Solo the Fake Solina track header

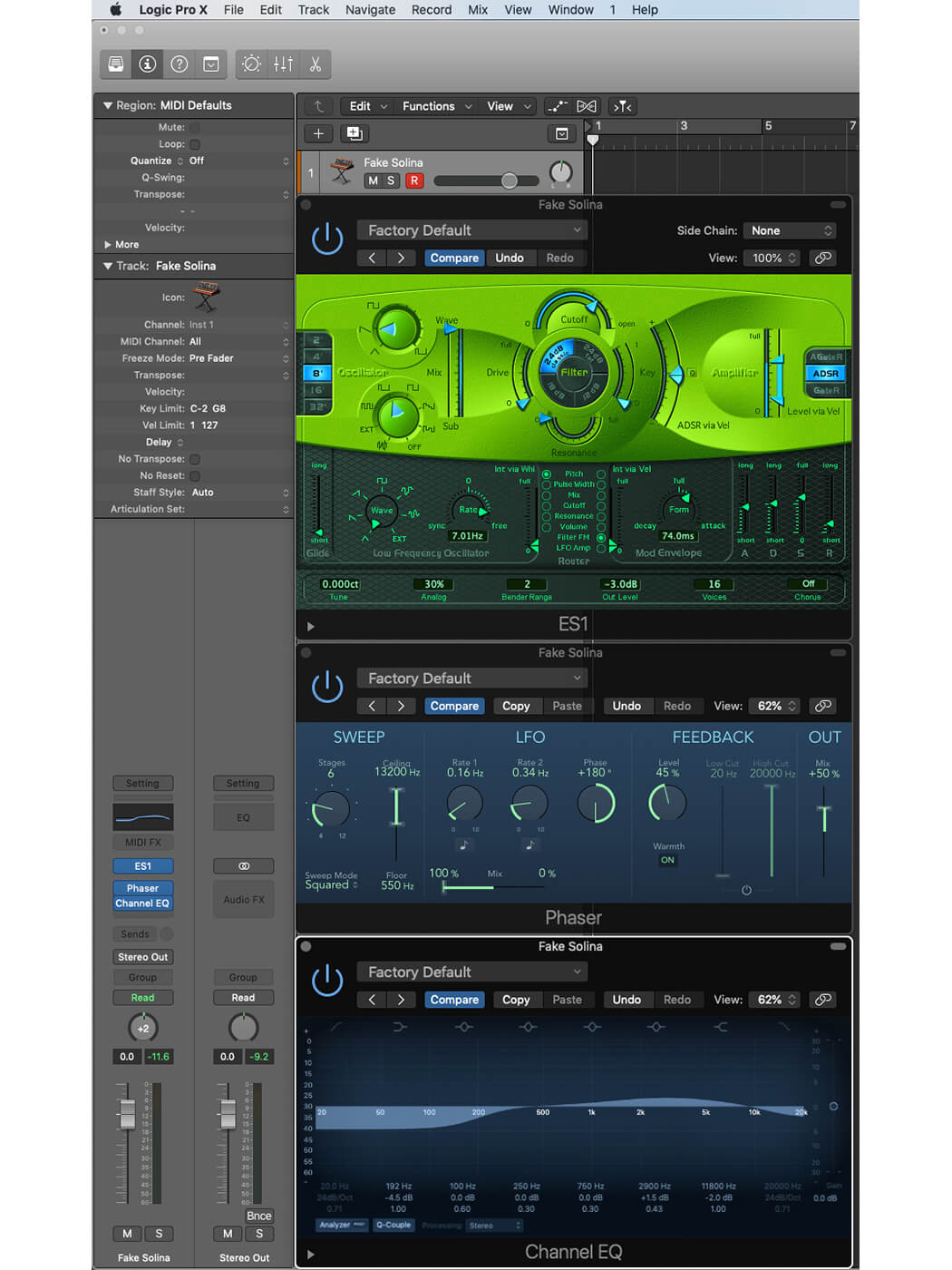(x=392, y=181)
